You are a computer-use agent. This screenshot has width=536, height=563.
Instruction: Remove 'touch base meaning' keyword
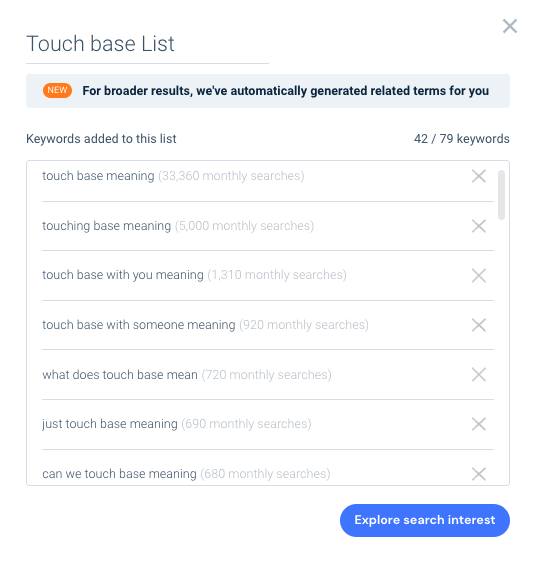point(479,176)
